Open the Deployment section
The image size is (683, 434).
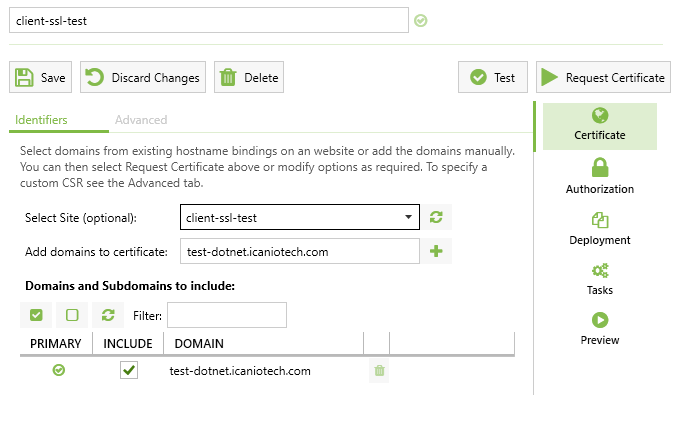(x=600, y=227)
